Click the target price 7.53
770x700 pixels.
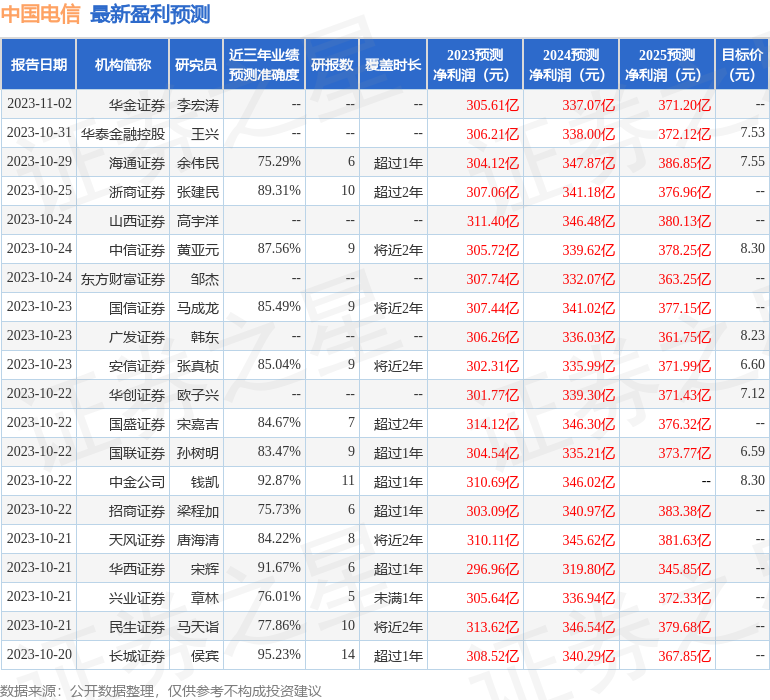point(752,132)
